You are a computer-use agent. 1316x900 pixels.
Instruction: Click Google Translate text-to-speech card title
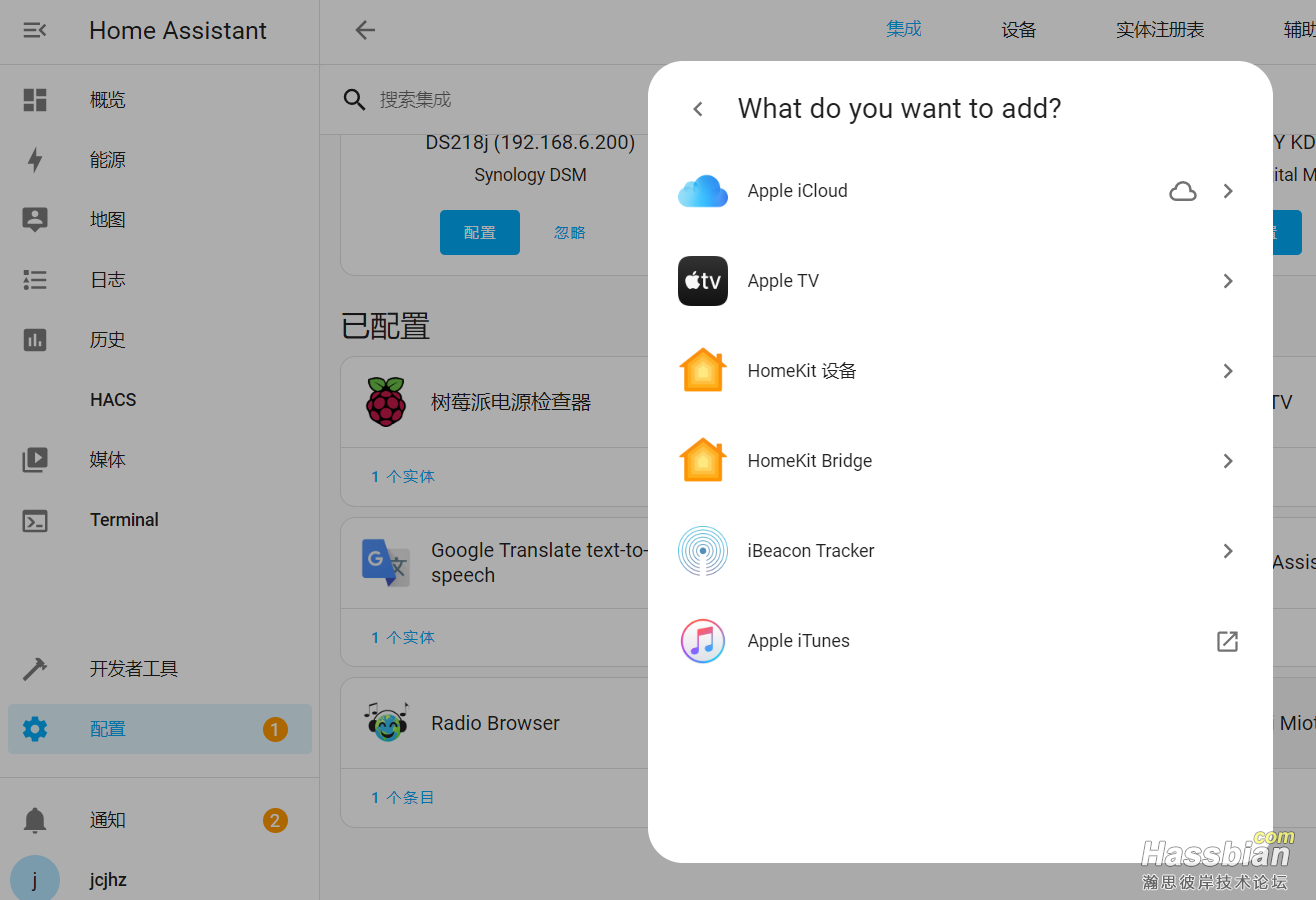pos(540,563)
